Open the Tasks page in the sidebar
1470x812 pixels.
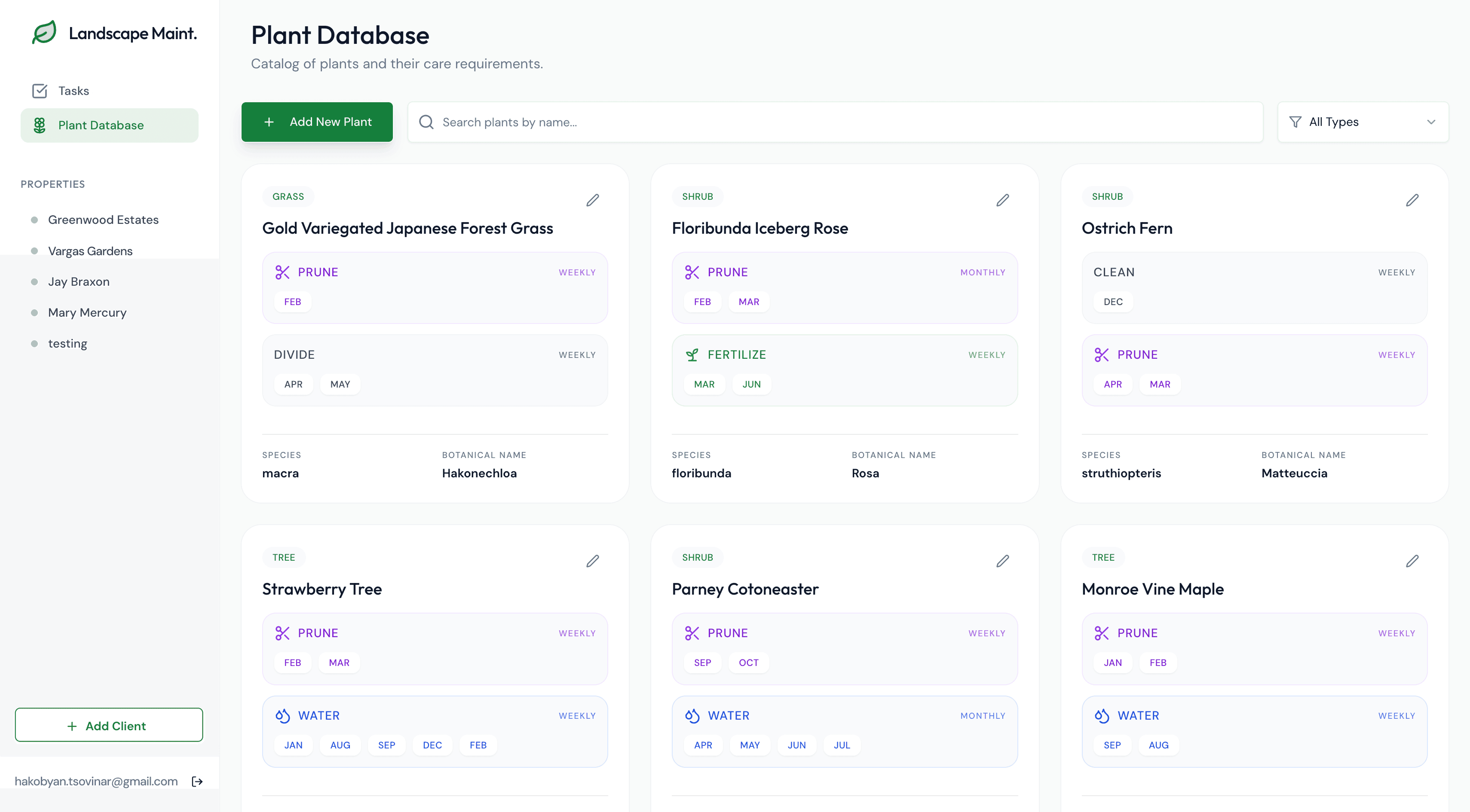click(x=73, y=91)
